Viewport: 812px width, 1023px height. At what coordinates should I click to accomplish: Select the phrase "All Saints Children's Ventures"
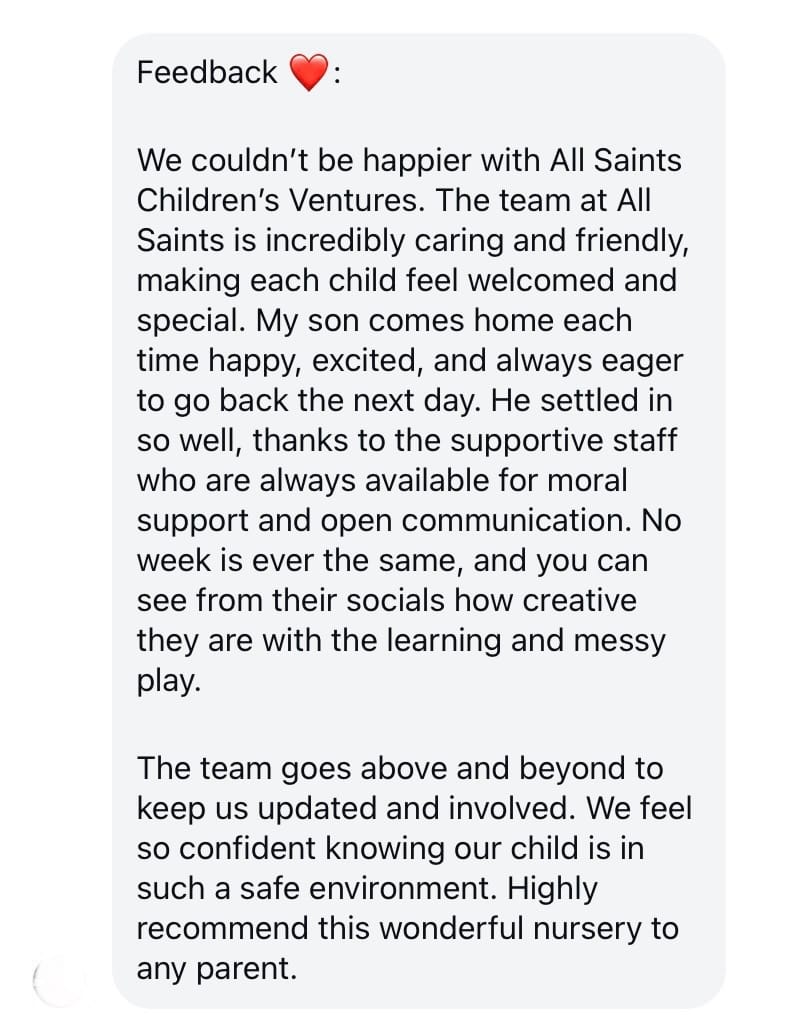coord(409,180)
